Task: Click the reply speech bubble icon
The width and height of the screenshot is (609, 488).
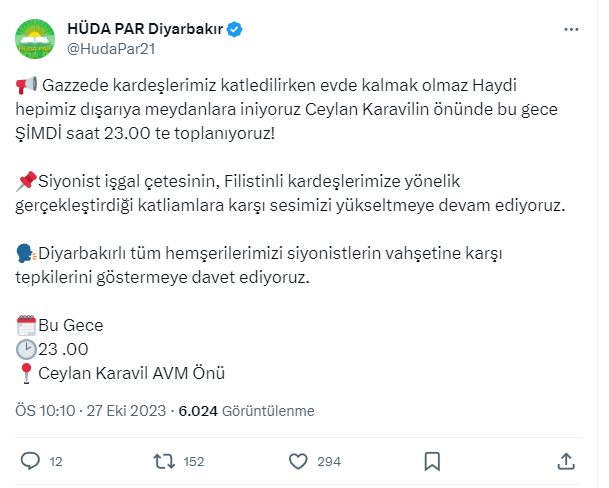Action: [x=30, y=461]
